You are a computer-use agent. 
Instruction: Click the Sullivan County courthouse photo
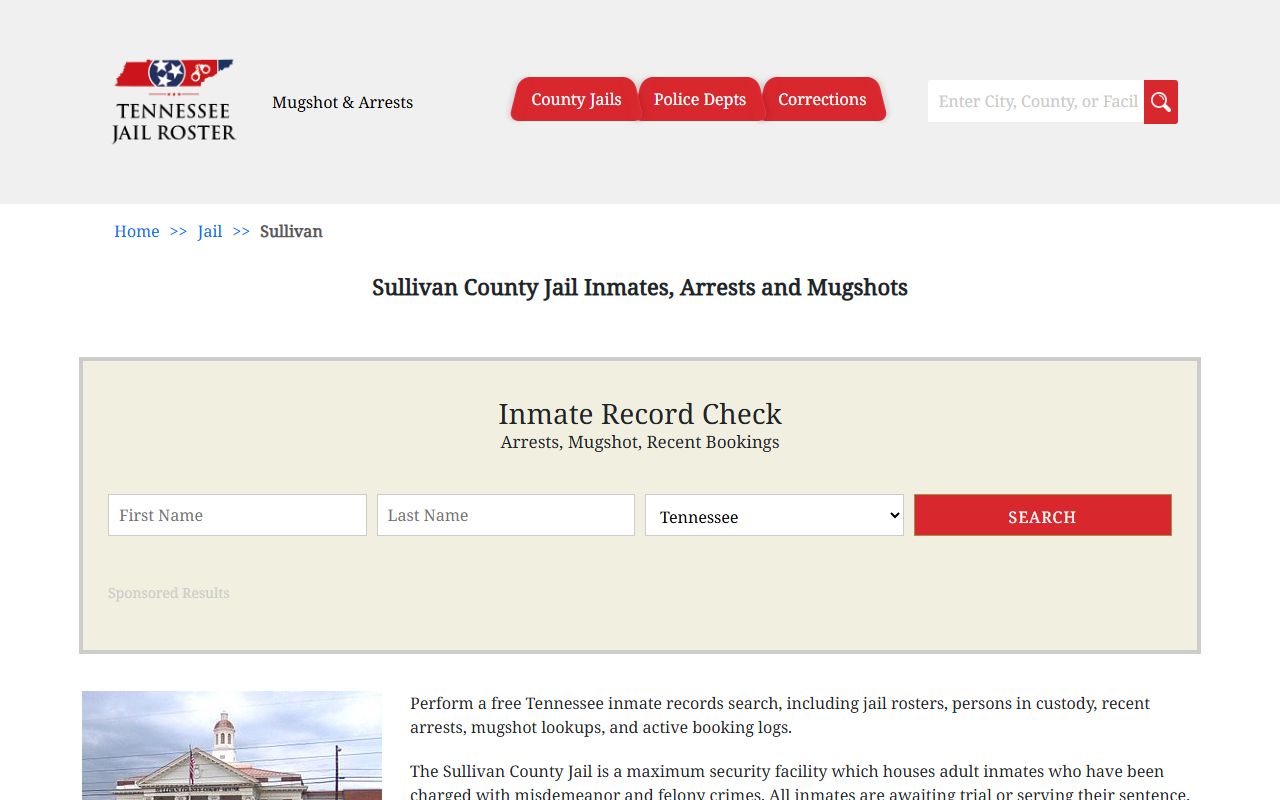[x=232, y=745]
